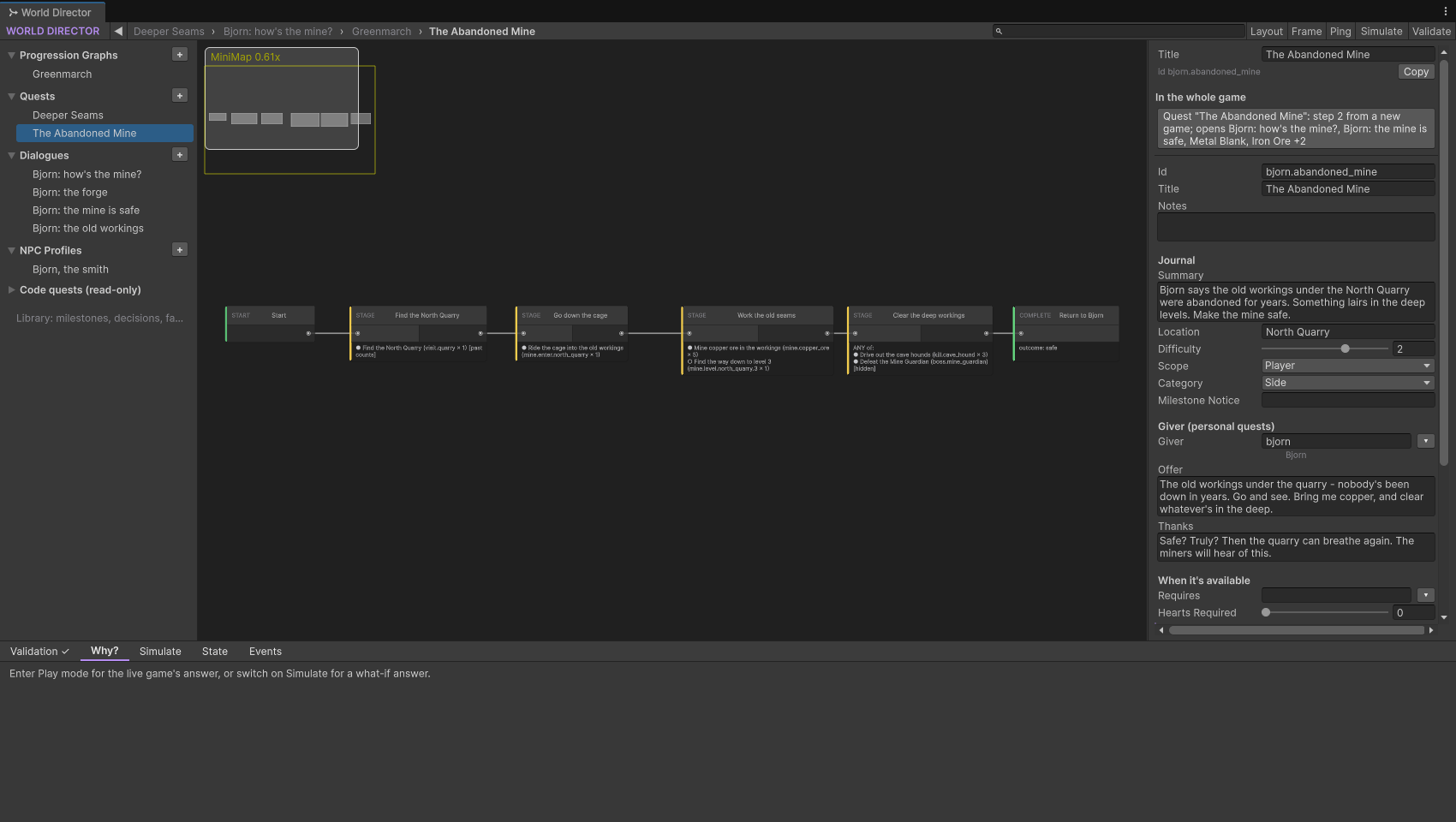
Task: Open the Validation tab
Action: pyautogui.click(x=39, y=652)
